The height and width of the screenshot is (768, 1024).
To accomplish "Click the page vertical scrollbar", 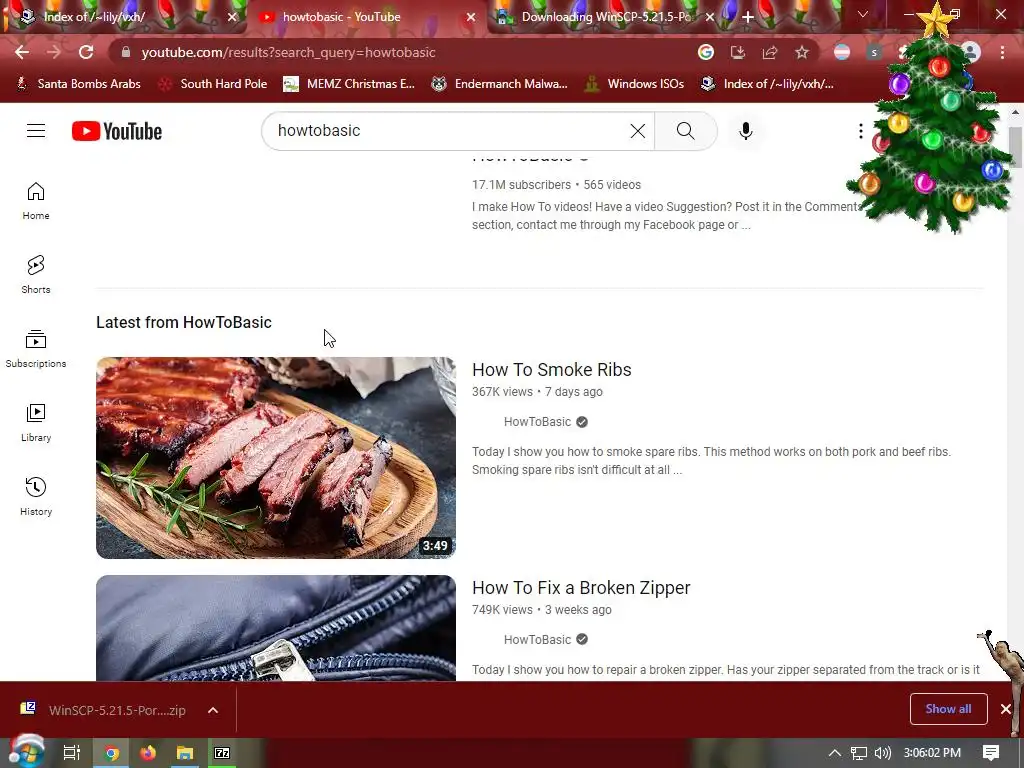I will click(x=1015, y=147).
